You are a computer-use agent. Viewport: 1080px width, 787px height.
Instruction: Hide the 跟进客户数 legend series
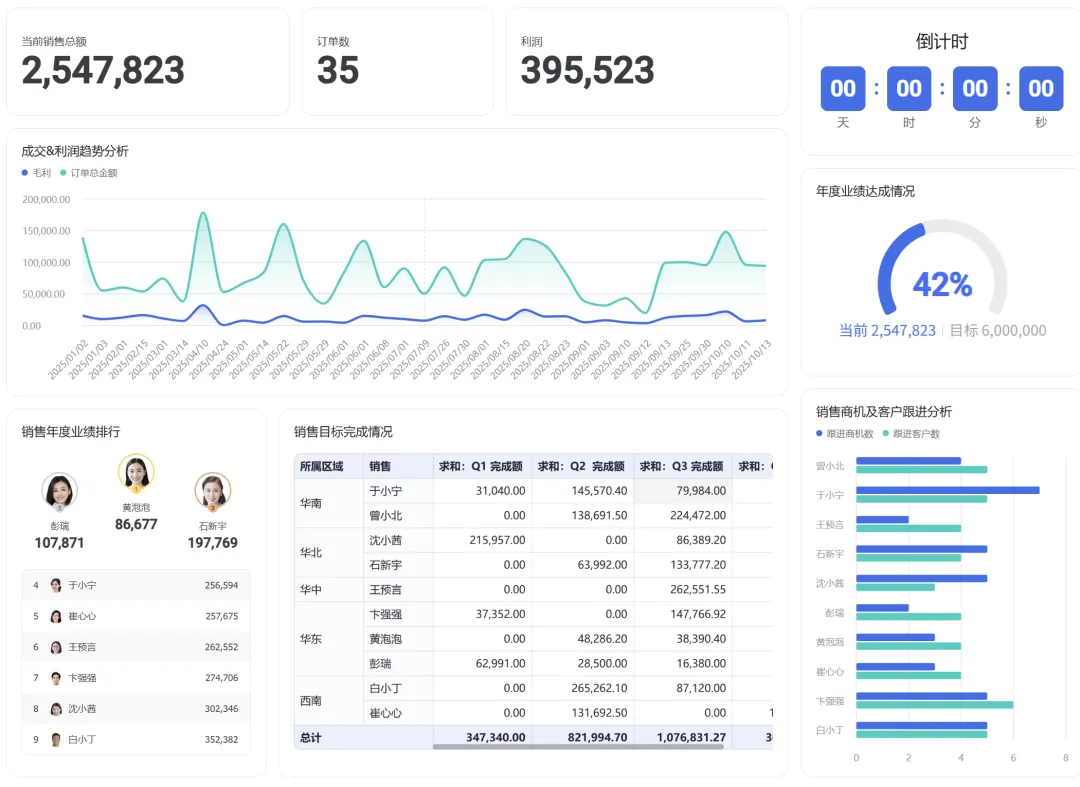911,434
